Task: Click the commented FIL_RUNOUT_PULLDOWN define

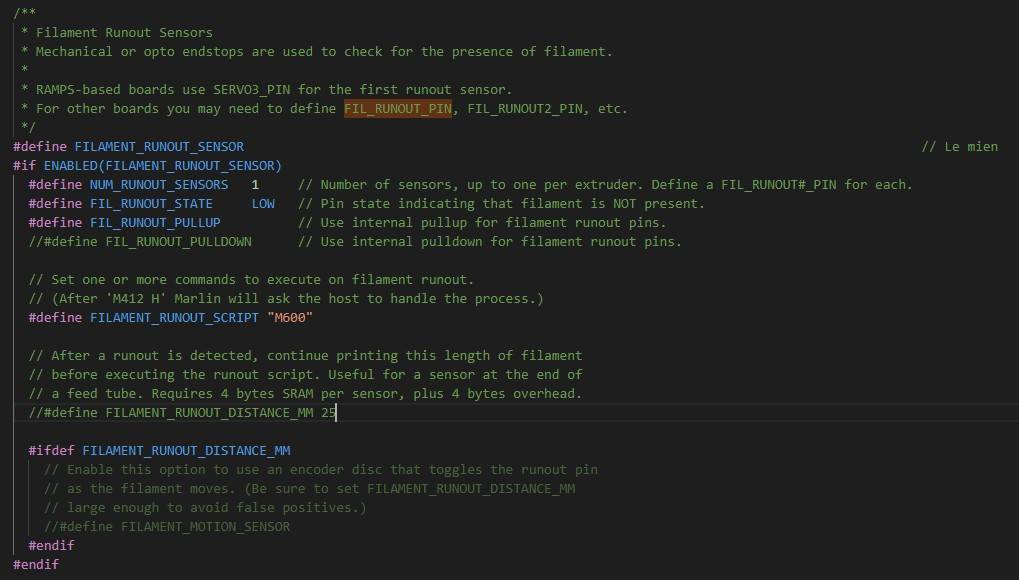Action: coord(140,242)
